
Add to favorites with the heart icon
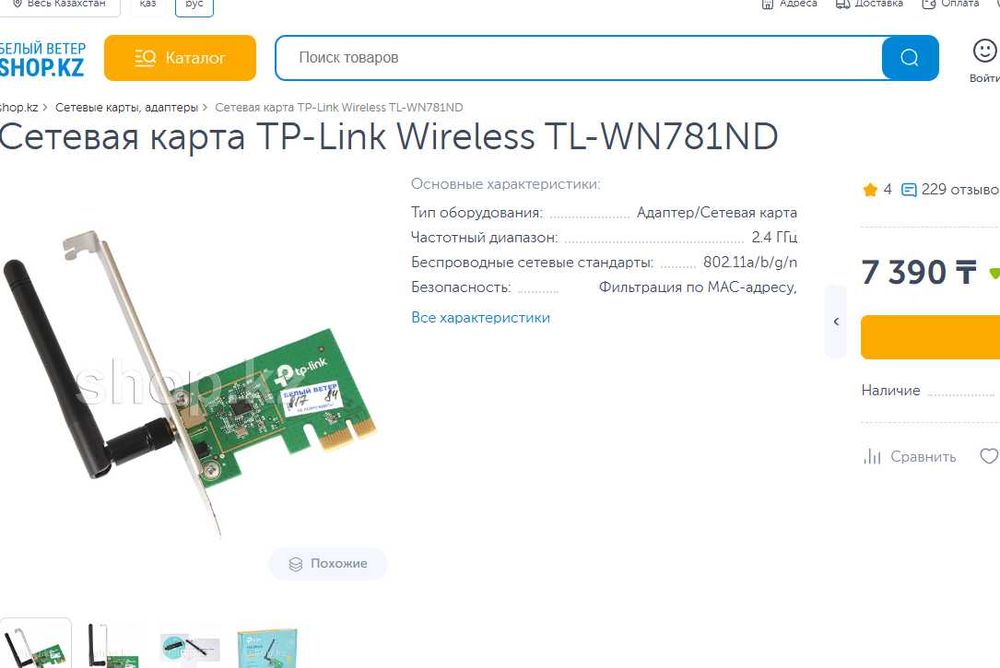pos(989,456)
